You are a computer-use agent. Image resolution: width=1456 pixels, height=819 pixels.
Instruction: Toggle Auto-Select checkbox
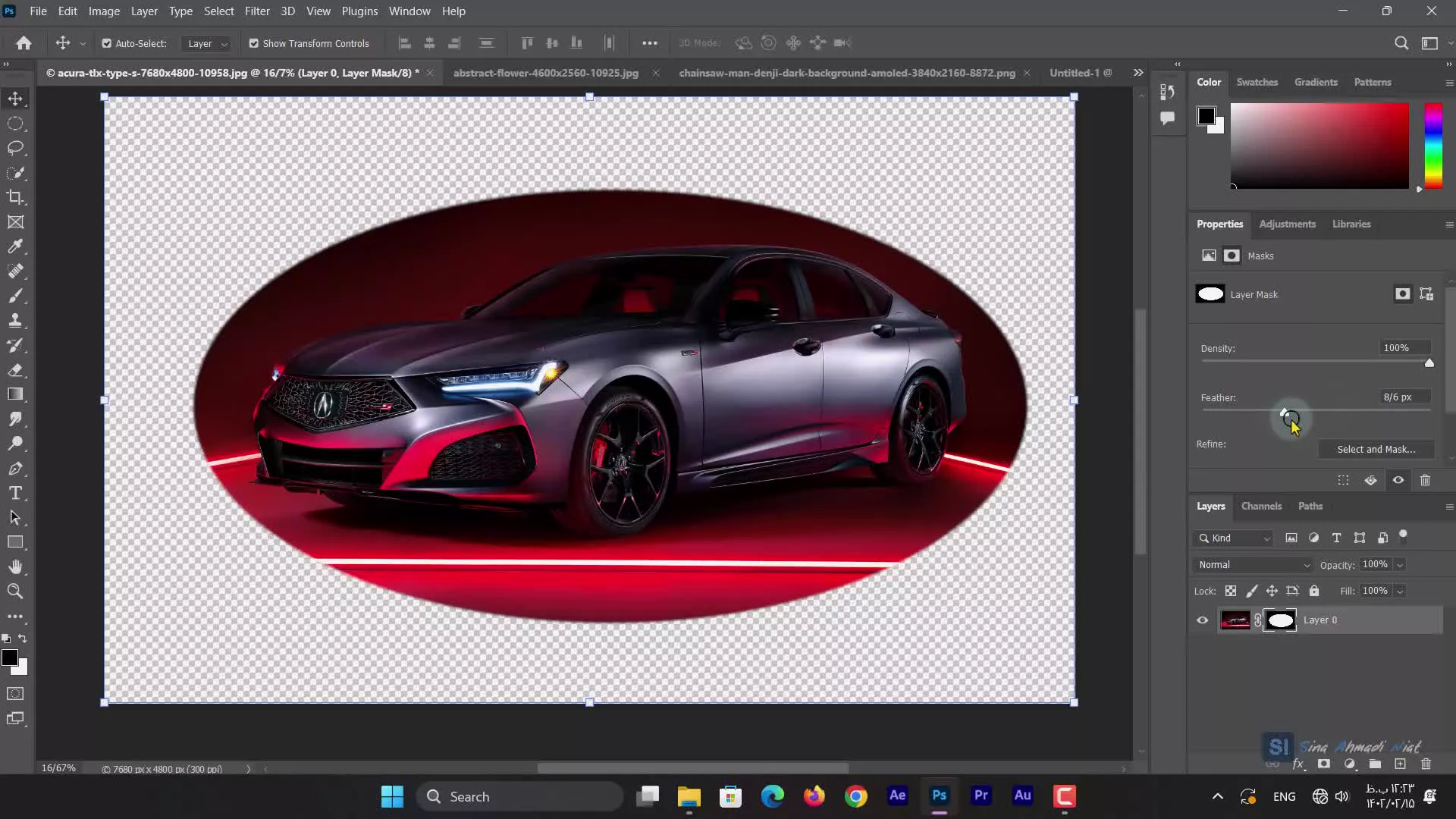[x=107, y=43]
